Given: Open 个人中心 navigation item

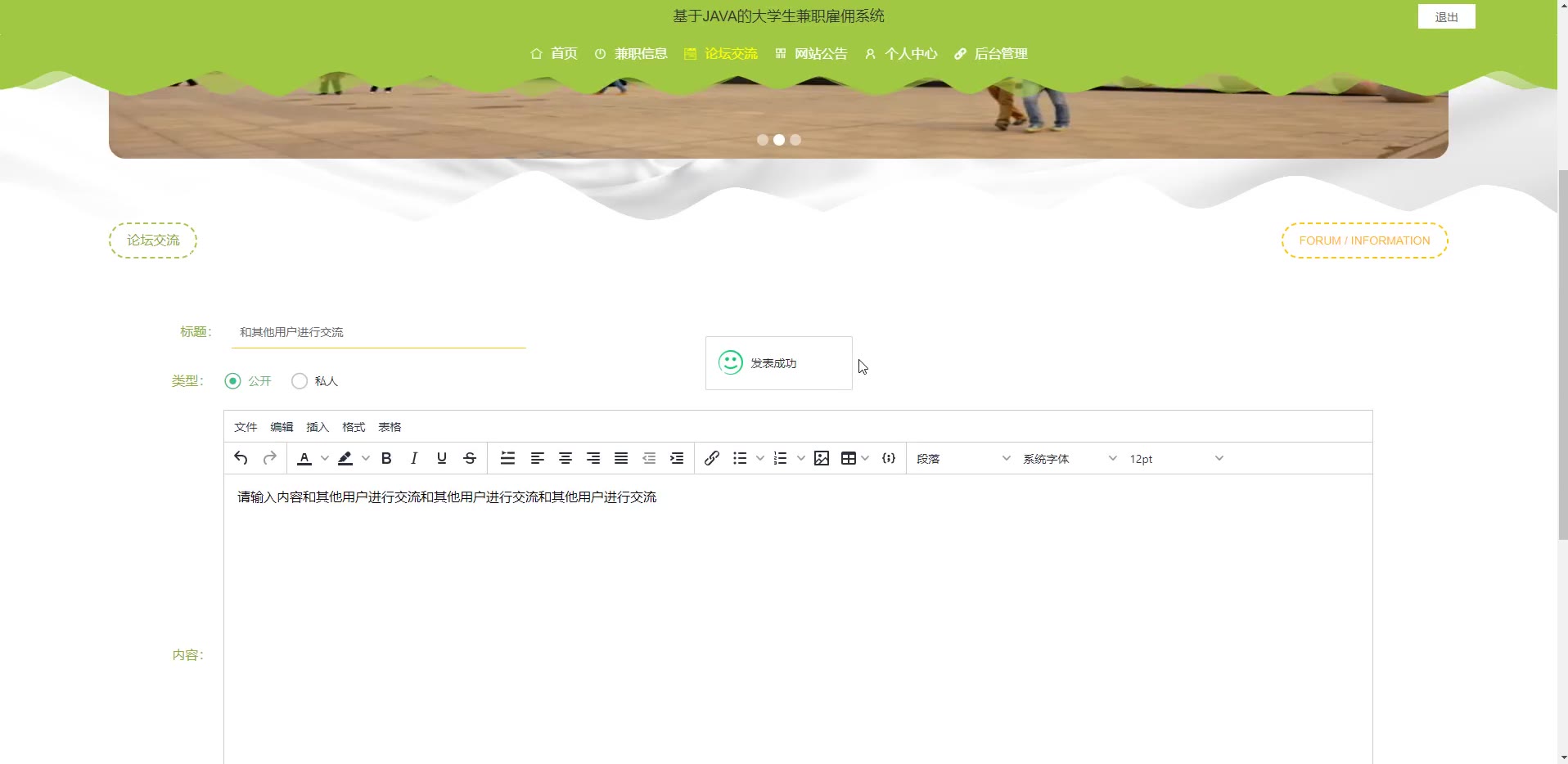Looking at the screenshot, I should coord(901,54).
